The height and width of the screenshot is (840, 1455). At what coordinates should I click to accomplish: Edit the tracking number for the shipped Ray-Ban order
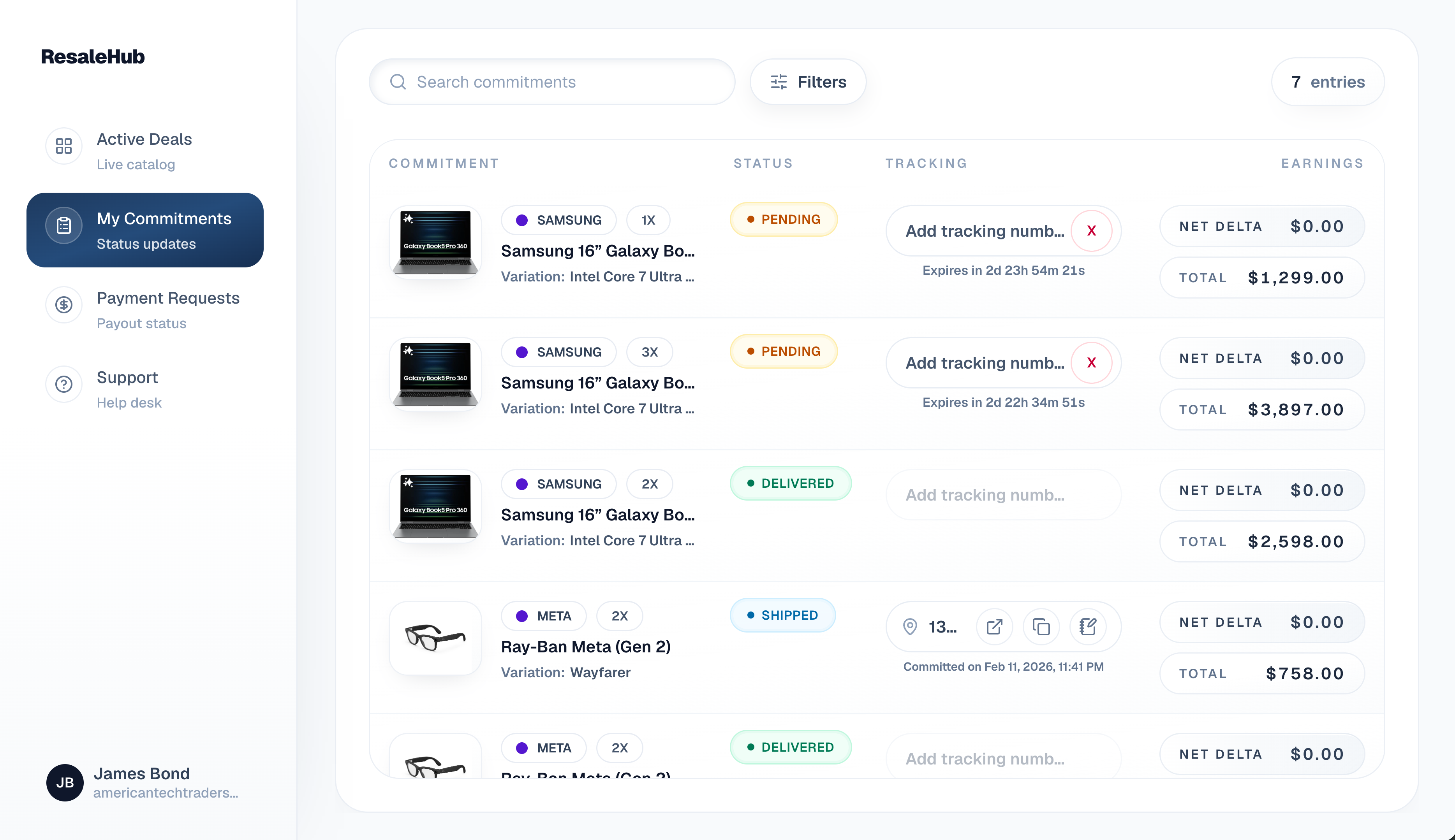point(1087,627)
